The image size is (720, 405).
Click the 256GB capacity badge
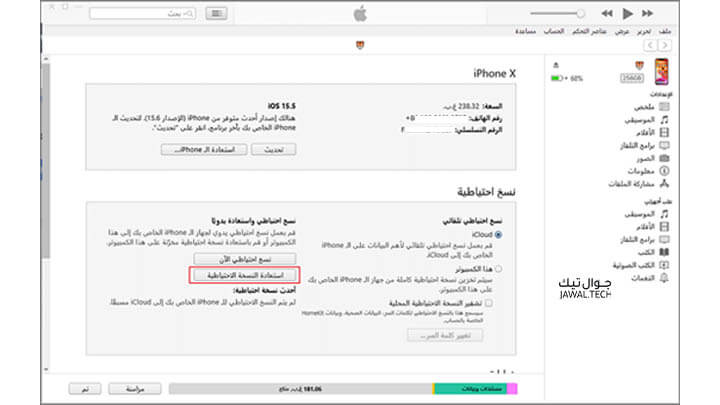pos(631,79)
